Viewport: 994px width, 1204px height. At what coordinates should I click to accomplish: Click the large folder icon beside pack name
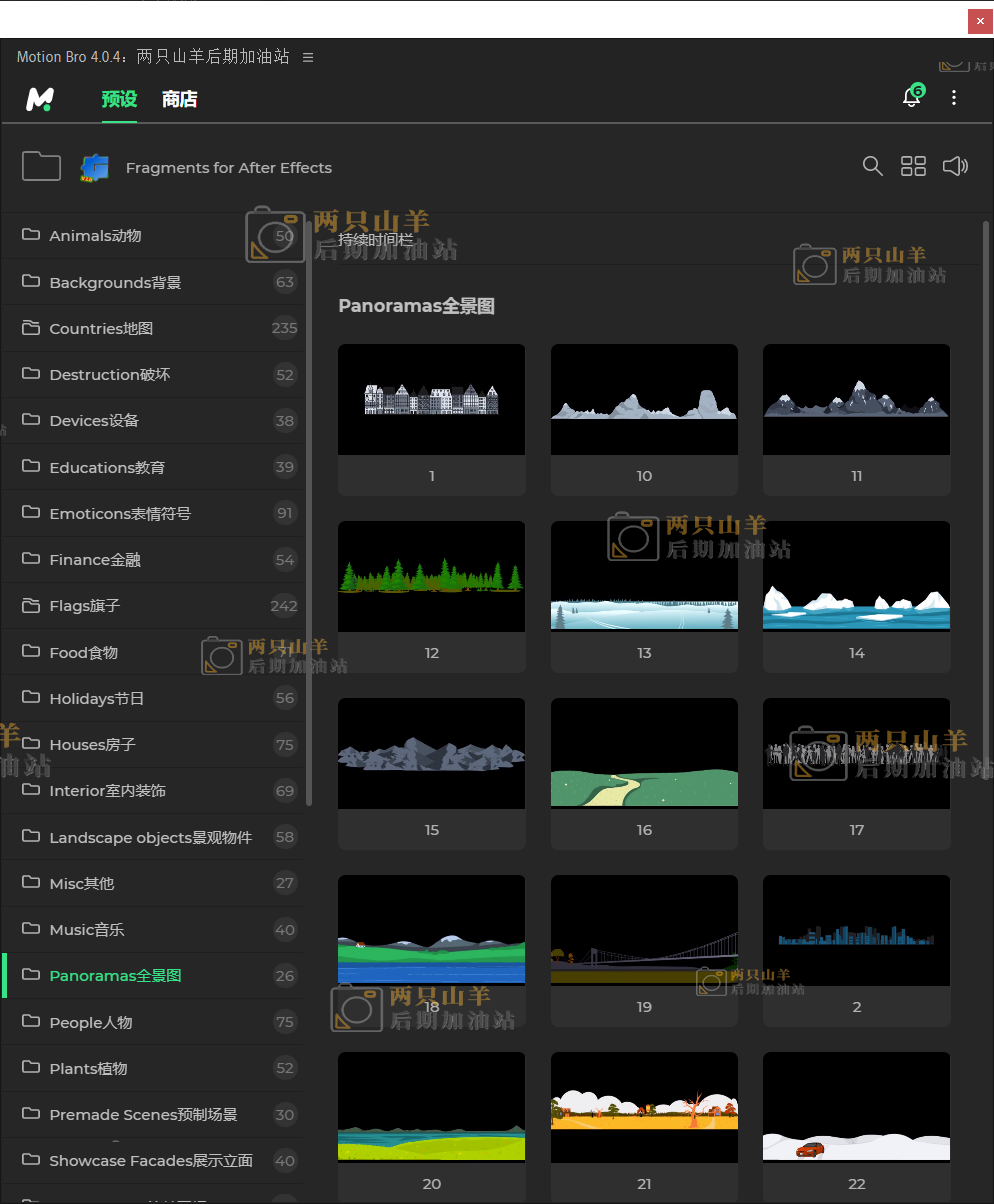[x=41, y=167]
